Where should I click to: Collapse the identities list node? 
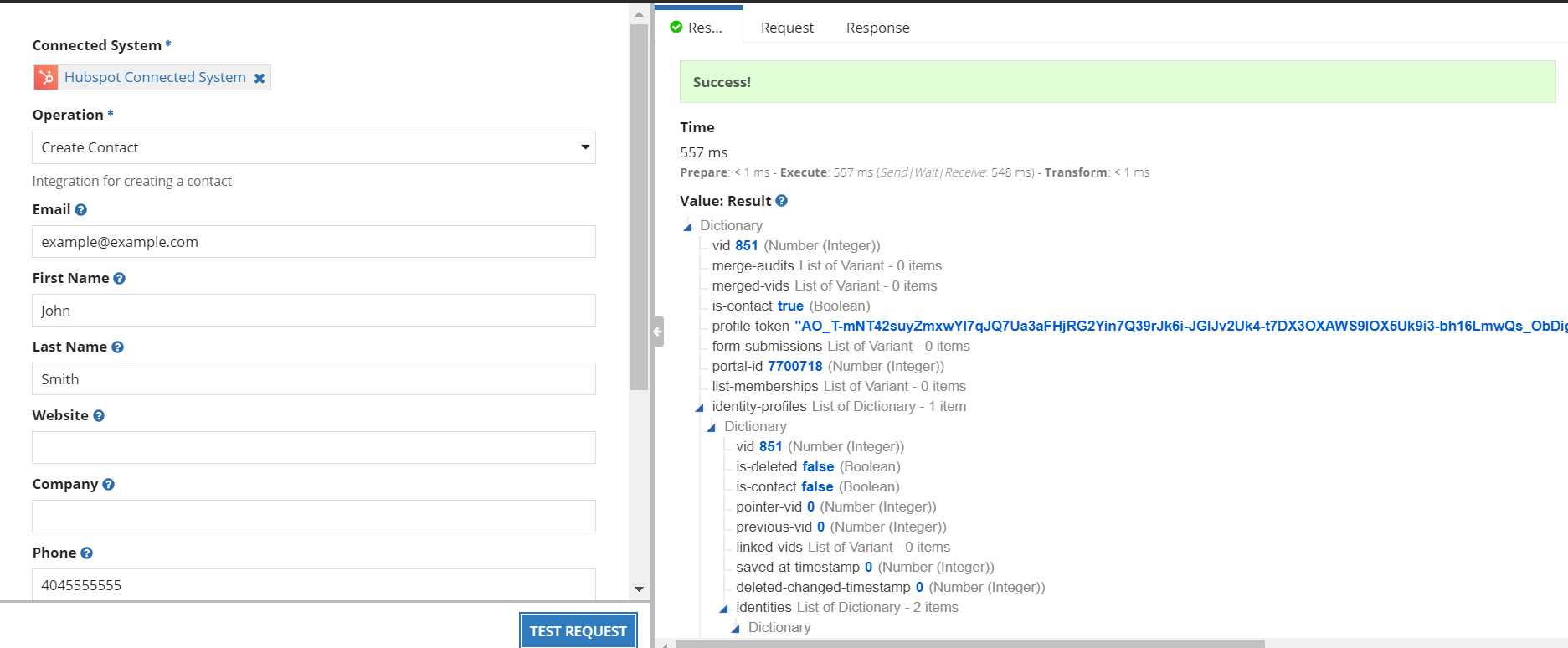(724, 608)
